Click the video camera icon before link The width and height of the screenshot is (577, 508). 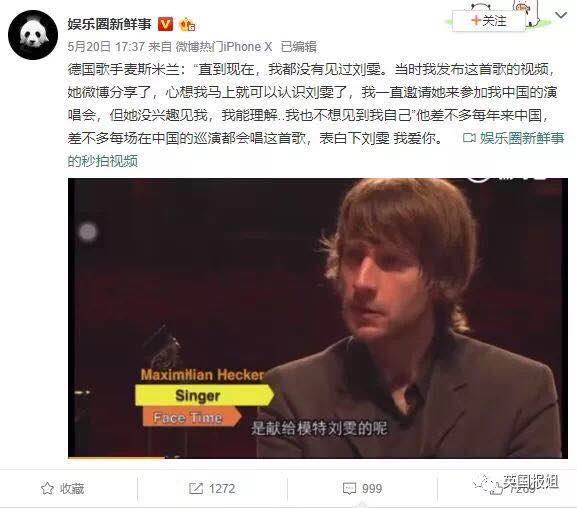coord(469,138)
